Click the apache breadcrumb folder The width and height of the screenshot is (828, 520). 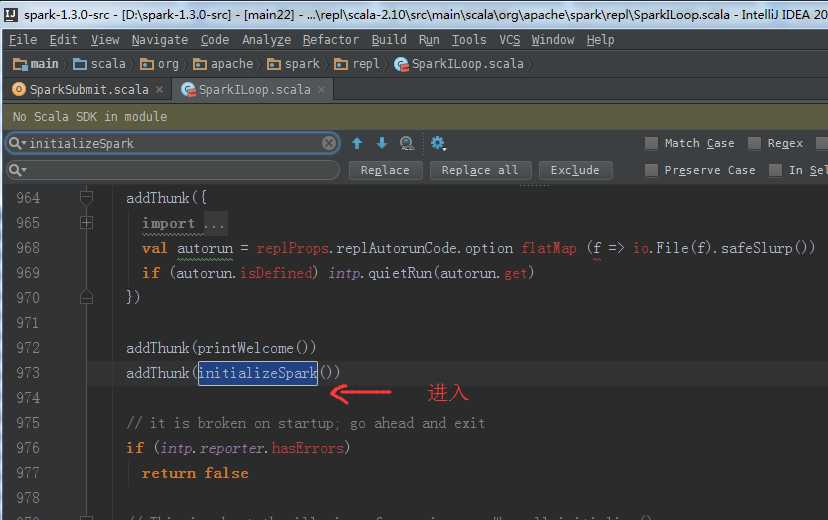[223, 64]
